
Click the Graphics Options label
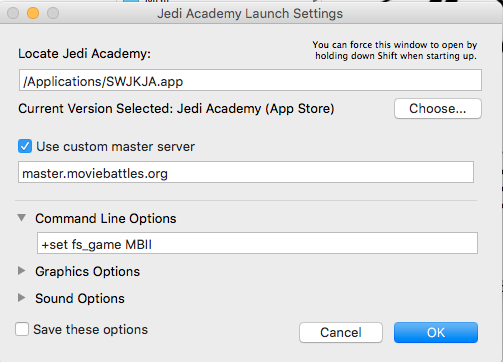click(88, 271)
